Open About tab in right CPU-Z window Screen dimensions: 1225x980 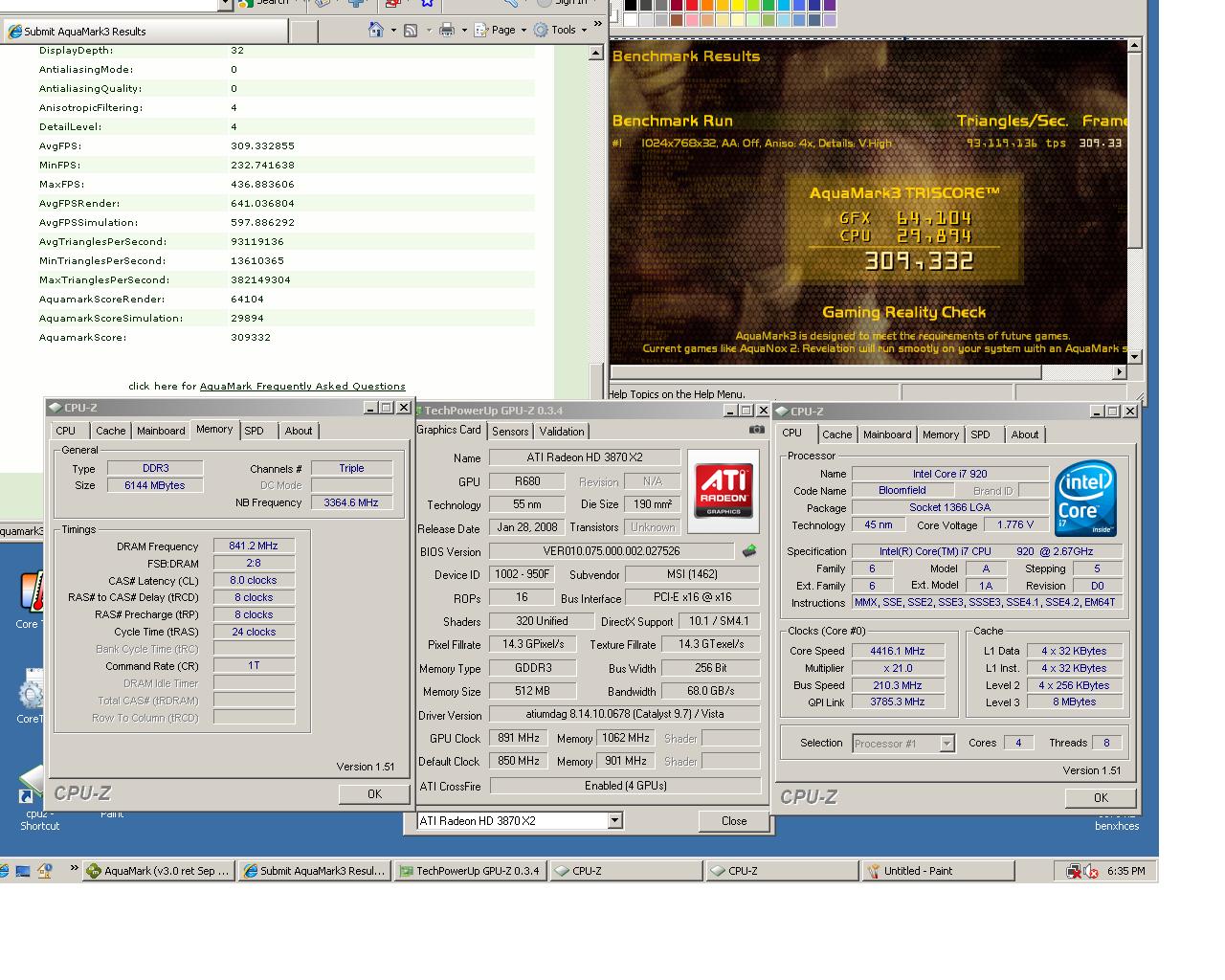coord(1025,434)
